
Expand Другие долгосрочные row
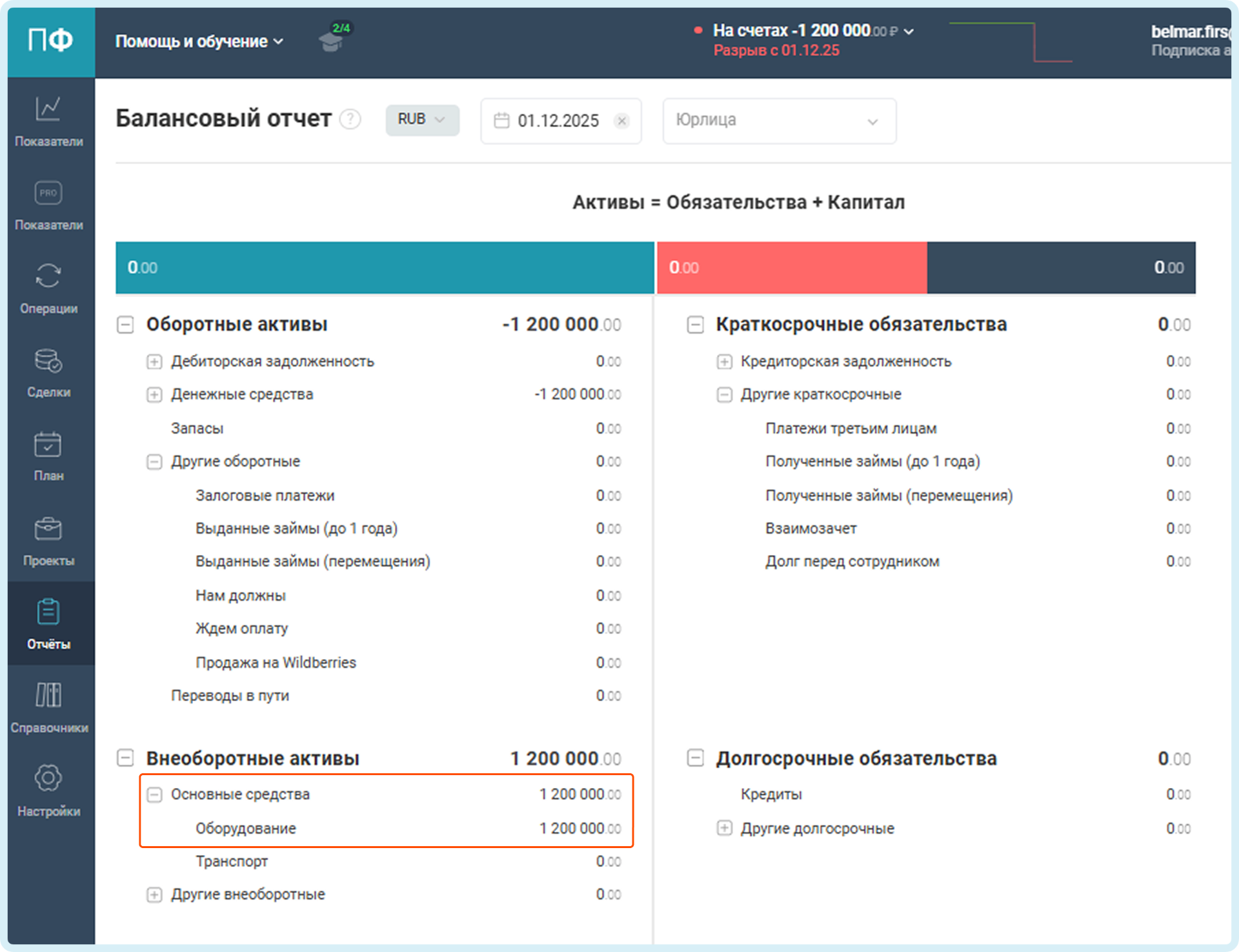[724, 828]
